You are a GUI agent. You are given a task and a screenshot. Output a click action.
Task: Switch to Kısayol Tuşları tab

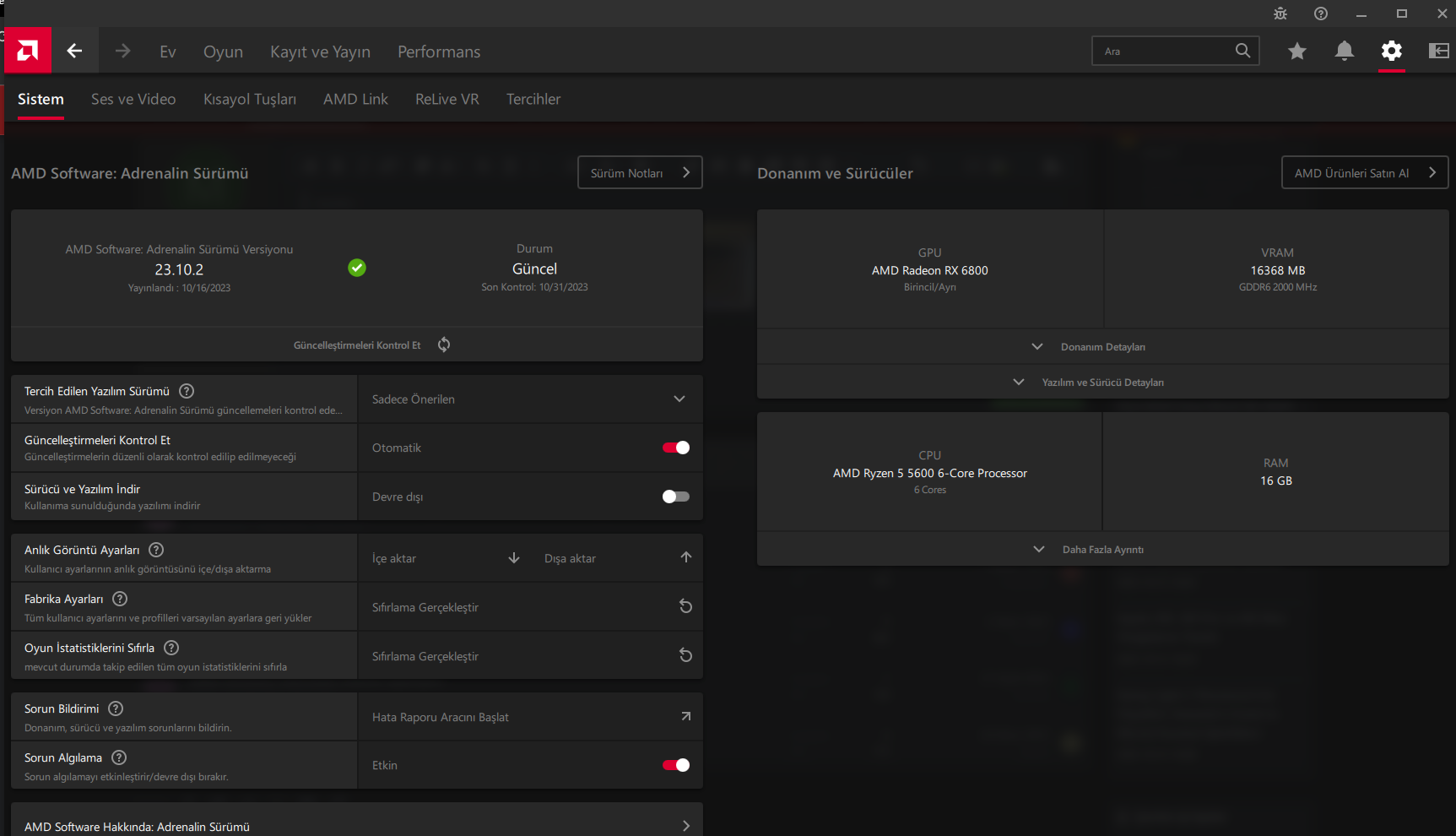[250, 99]
